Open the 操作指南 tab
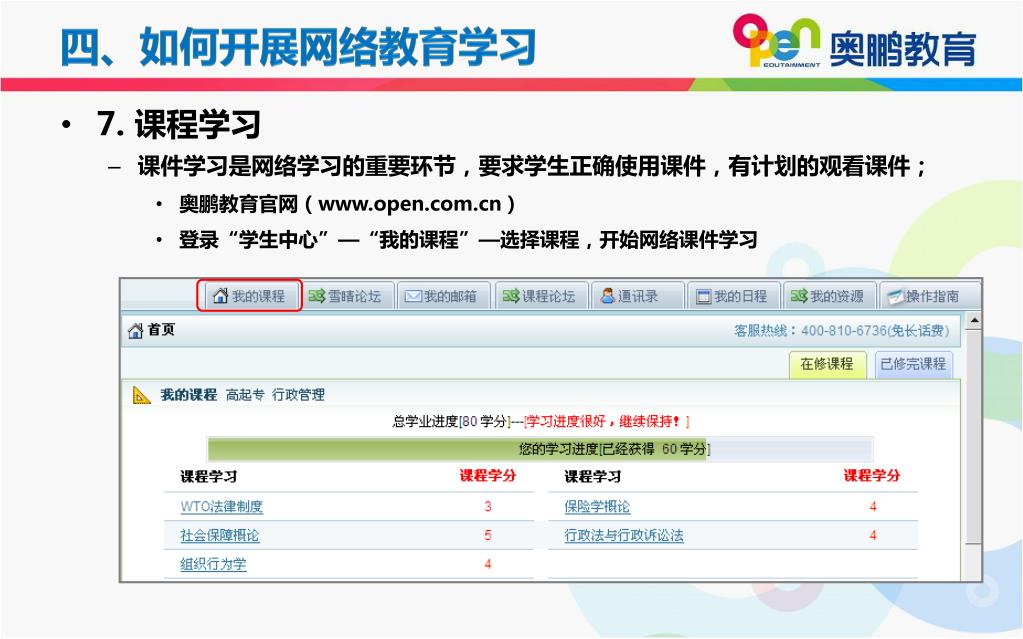This screenshot has height=639, width=1023. (928, 296)
